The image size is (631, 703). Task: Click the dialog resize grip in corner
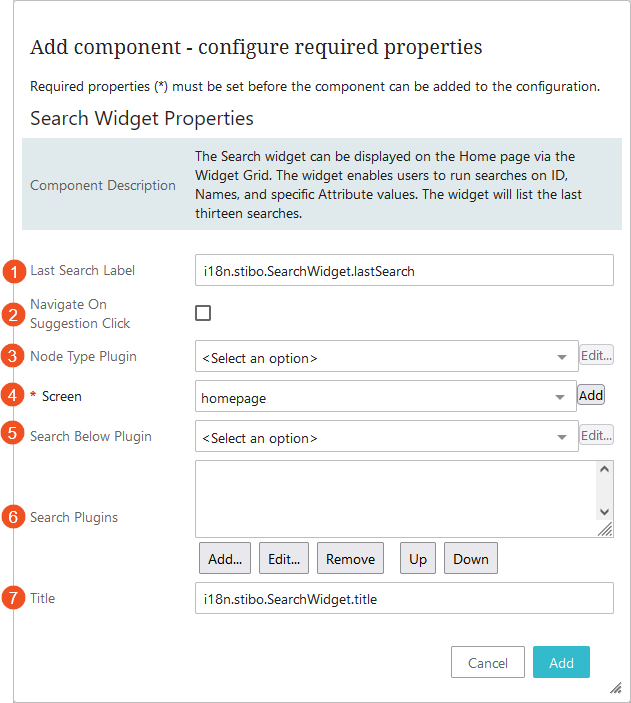pos(615,689)
